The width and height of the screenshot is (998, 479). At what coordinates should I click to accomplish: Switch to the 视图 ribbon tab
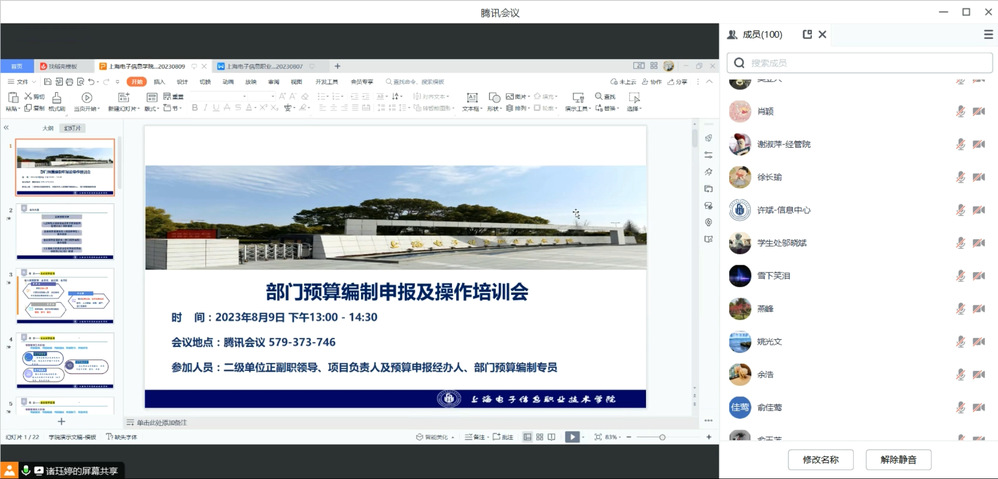(x=296, y=82)
